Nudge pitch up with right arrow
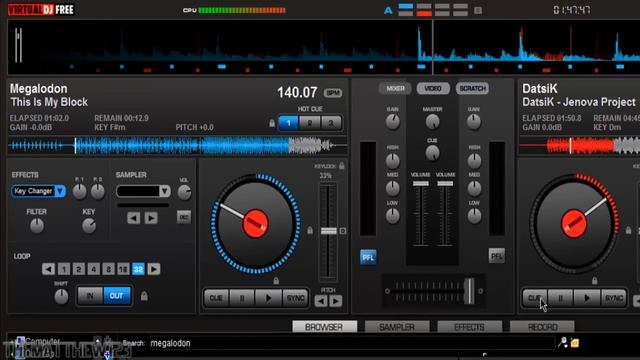The height and width of the screenshot is (360, 640). (336, 301)
